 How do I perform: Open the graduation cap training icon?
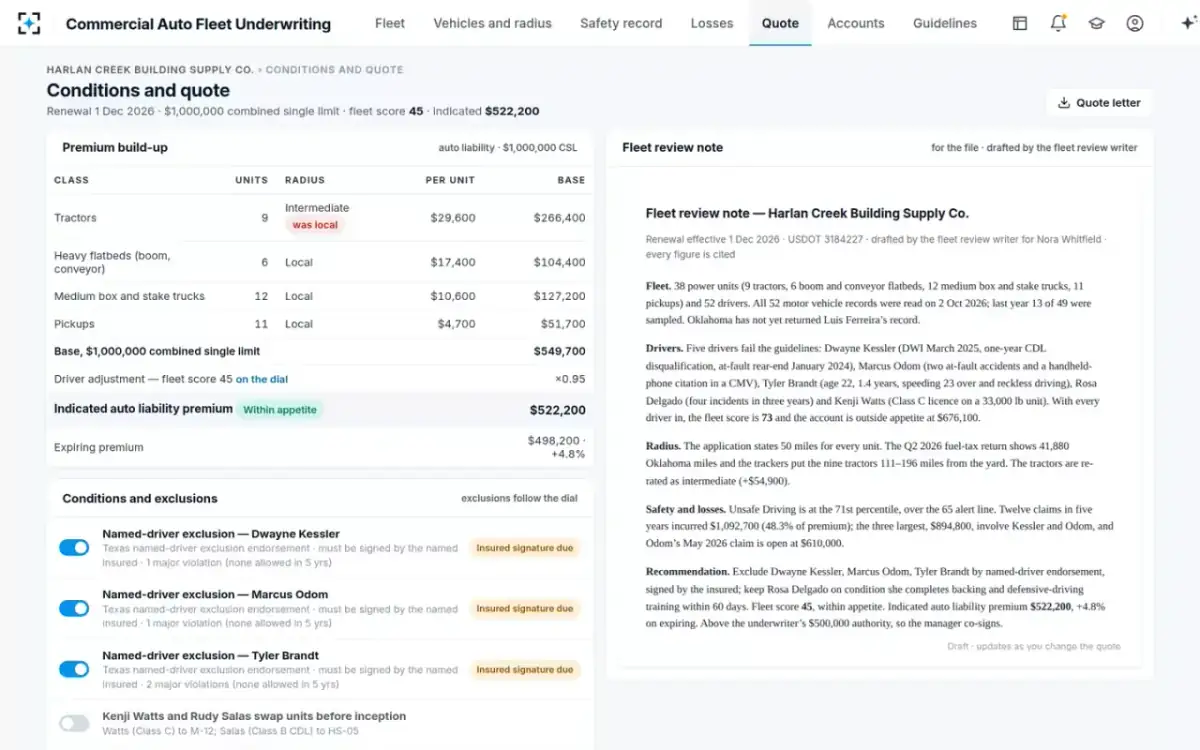1096,23
